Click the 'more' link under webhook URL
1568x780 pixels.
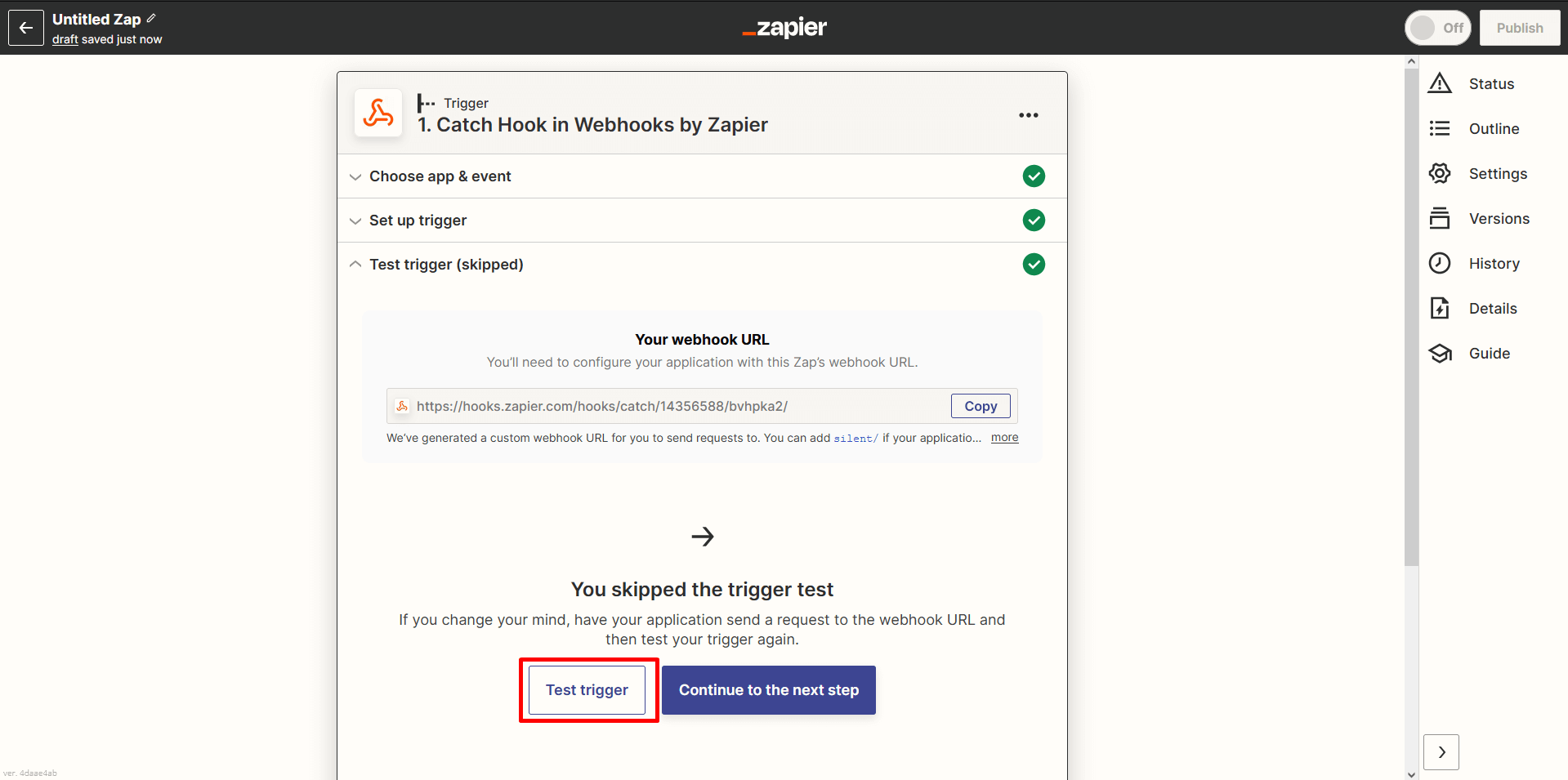click(x=1004, y=438)
